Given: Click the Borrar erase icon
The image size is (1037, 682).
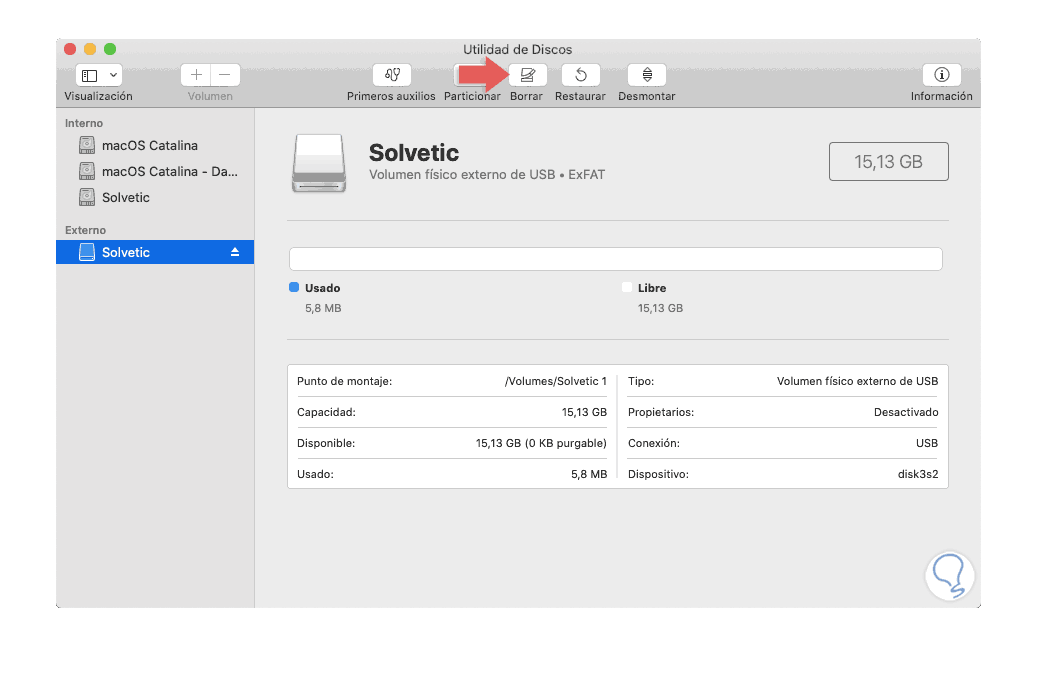Looking at the screenshot, I should coord(527,75).
